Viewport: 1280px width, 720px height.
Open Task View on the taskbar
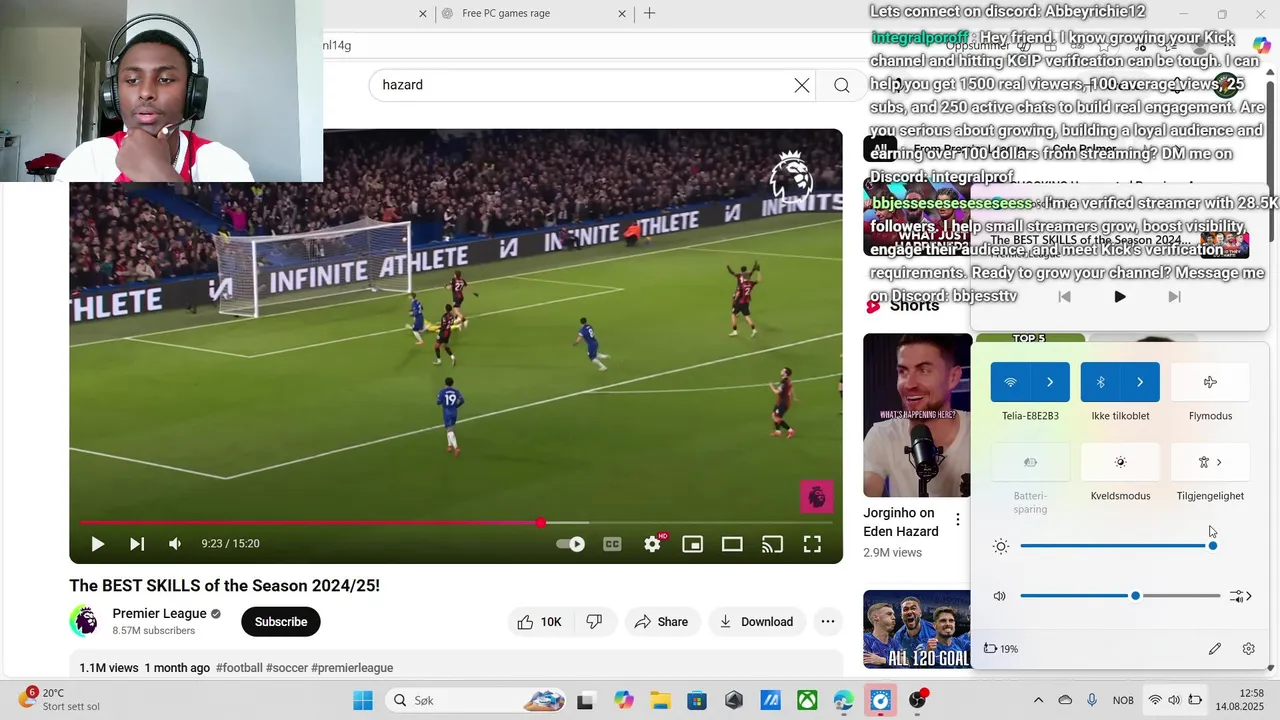pyautogui.click(x=585, y=700)
